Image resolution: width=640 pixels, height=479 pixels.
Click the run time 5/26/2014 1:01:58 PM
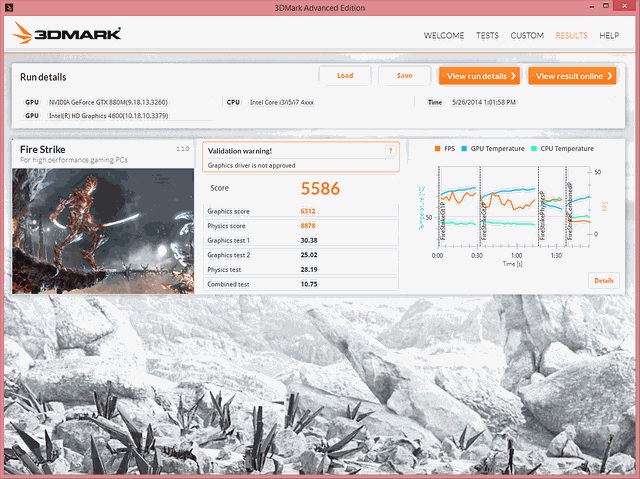(x=484, y=102)
